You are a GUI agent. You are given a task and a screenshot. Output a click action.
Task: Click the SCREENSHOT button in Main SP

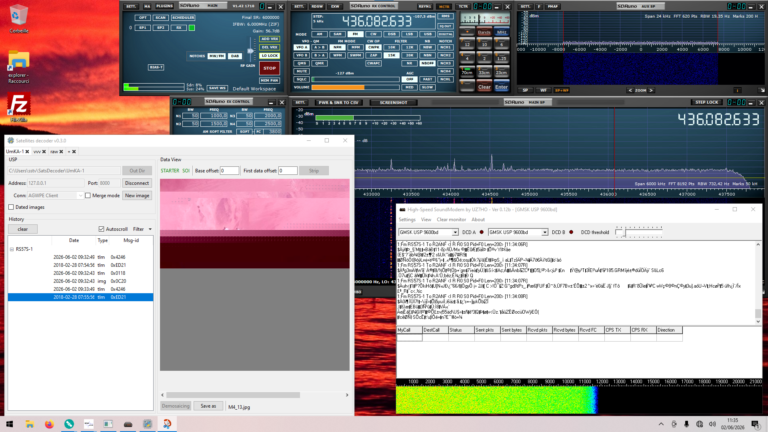(x=393, y=102)
